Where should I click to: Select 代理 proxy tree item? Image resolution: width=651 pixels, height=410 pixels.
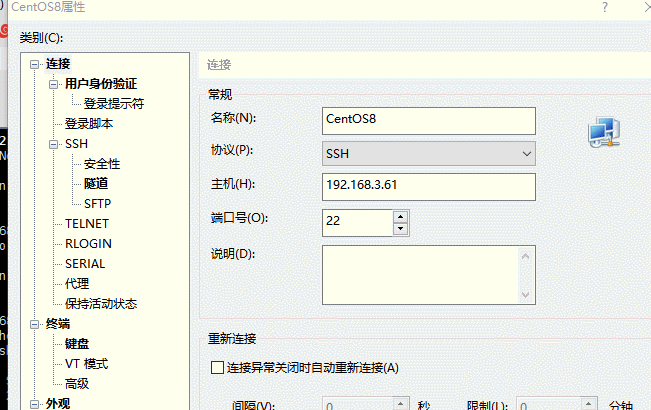(77, 283)
